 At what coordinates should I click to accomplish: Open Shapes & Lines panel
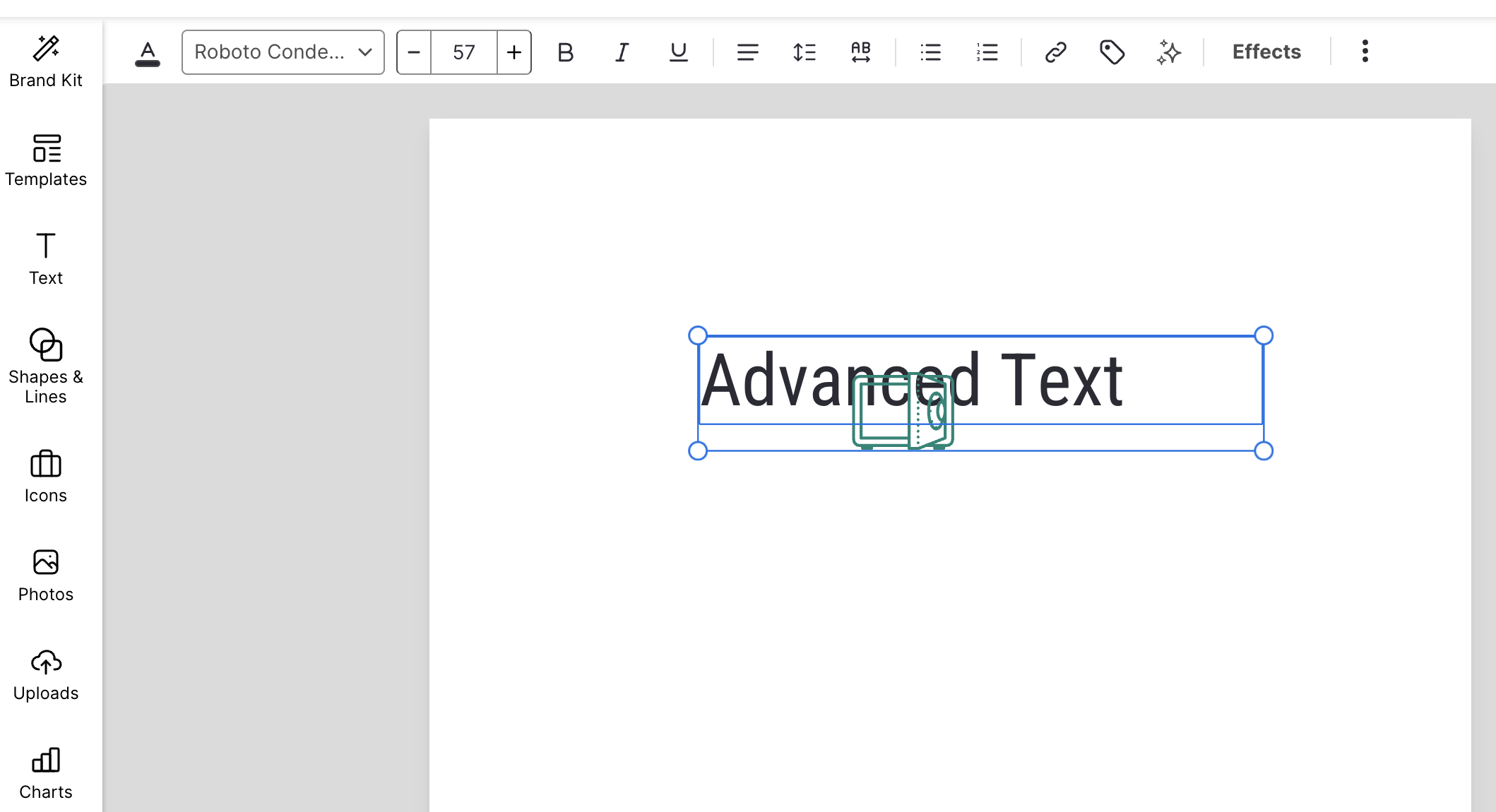46,365
